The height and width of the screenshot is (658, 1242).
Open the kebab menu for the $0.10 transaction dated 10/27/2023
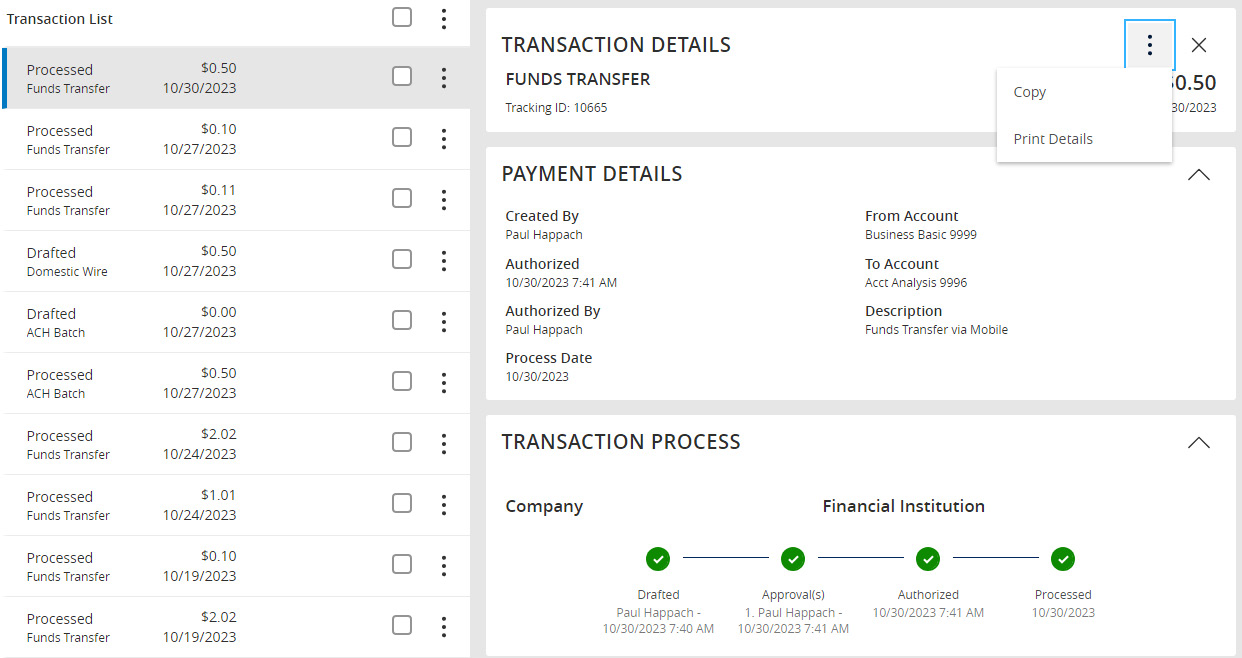[443, 138]
